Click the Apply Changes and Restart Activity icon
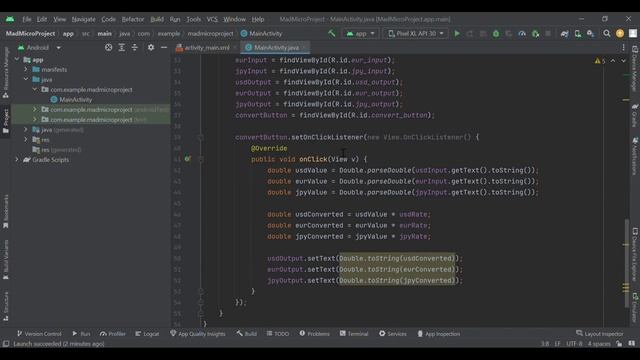 click(470, 33)
